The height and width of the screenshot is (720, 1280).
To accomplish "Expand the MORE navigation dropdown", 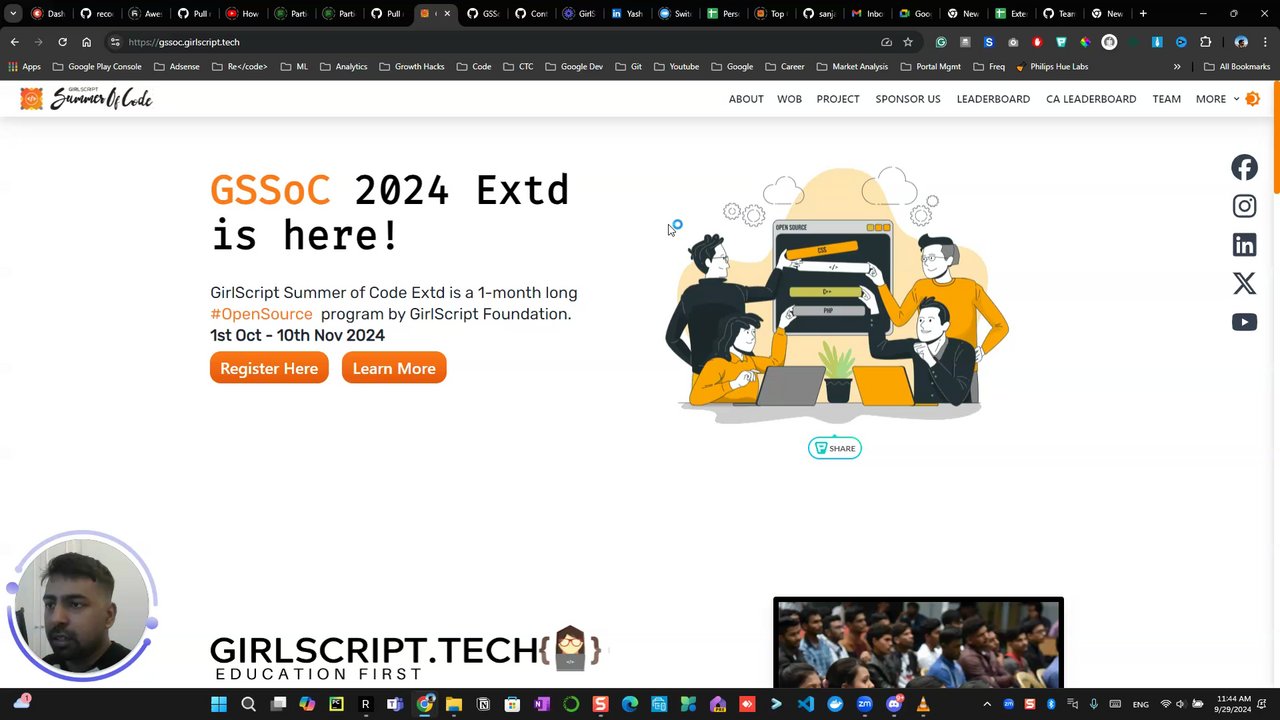I will 1217,99.
